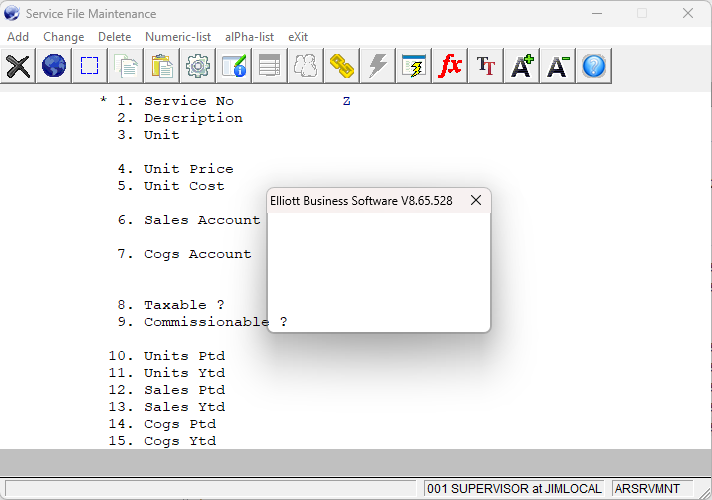This screenshot has width=712, height=500.
Task: Click the X cancel toolbar icon
Action: pyautogui.click(x=18, y=67)
